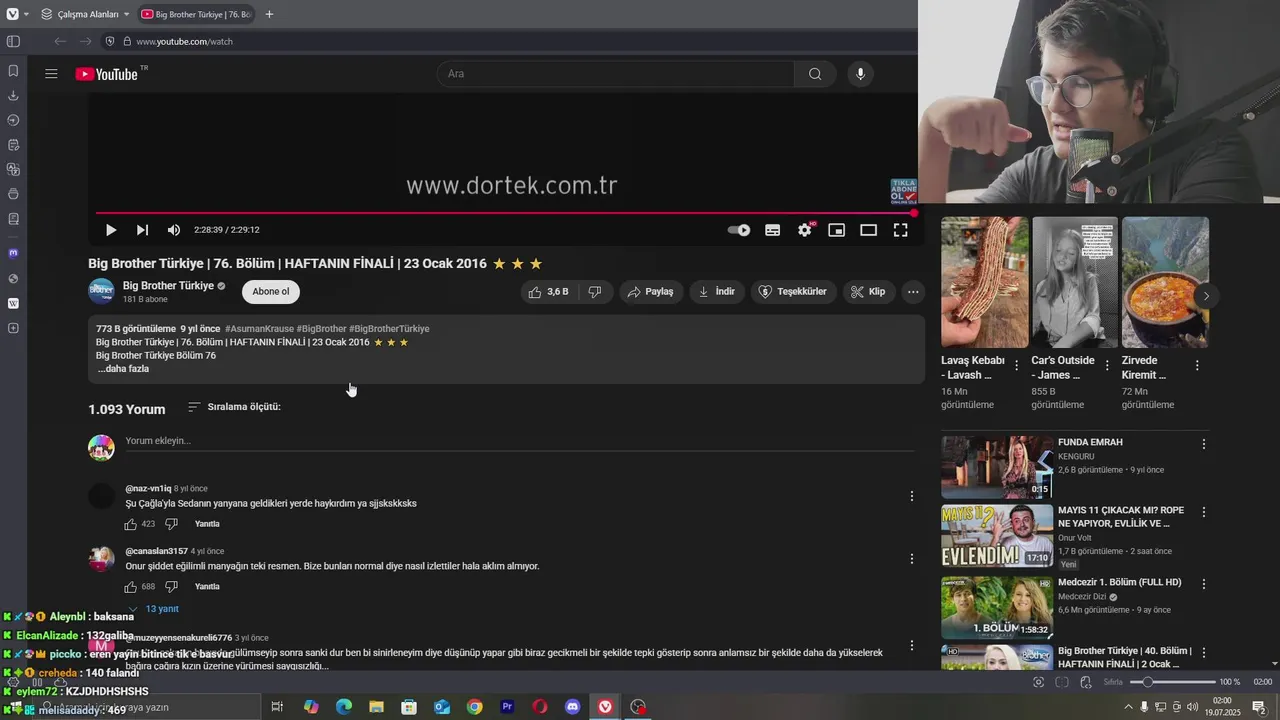Open the Translate panel in the sidebar
The height and width of the screenshot is (720, 1280).
tap(13, 169)
